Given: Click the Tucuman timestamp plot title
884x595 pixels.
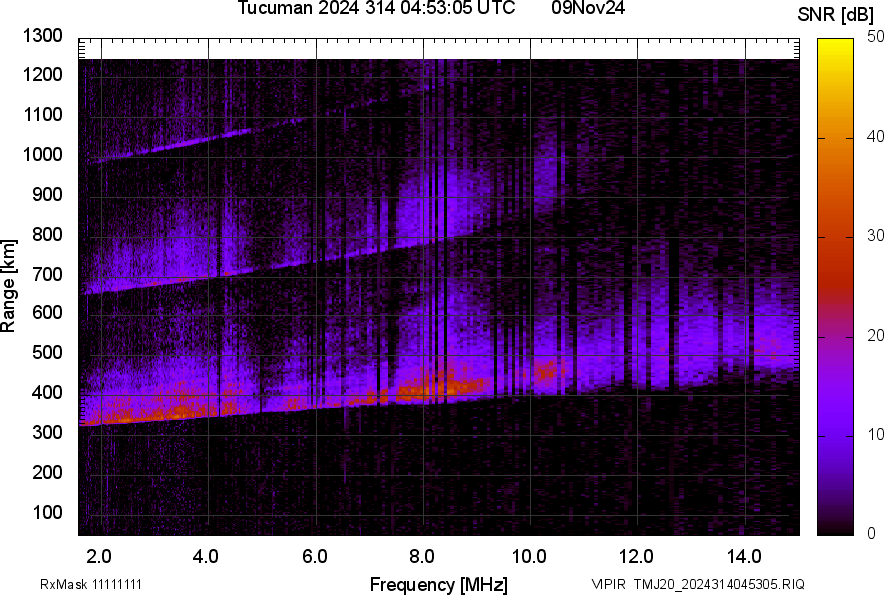Looking at the screenshot, I should tap(376, 8).
